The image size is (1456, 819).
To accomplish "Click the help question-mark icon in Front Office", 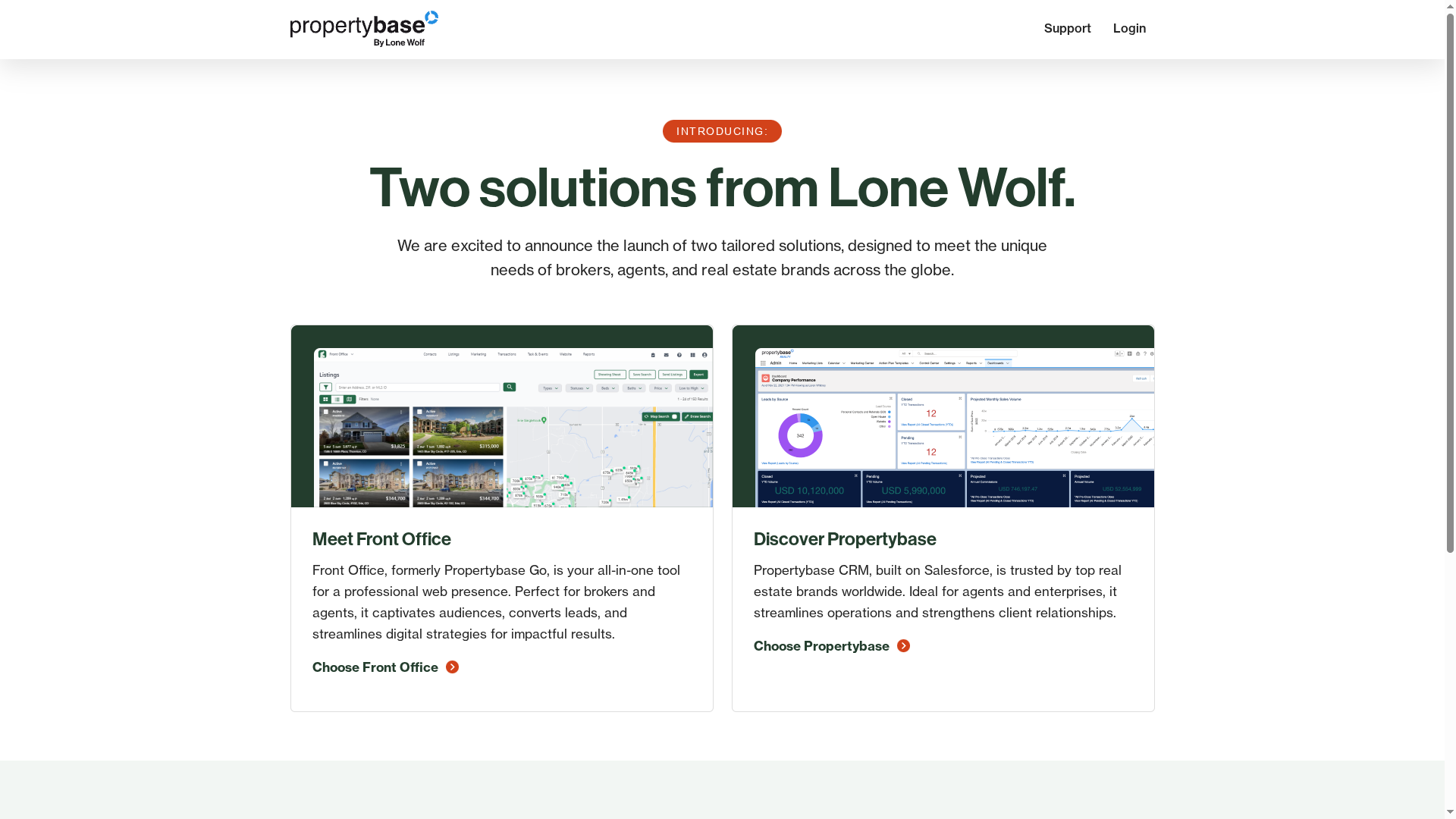I will (679, 355).
